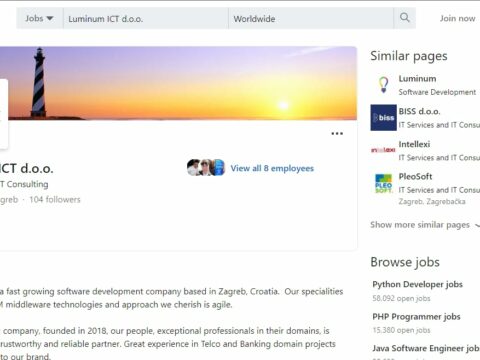
Task: Open View all 8 employees link
Action: (x=272, y=168)
